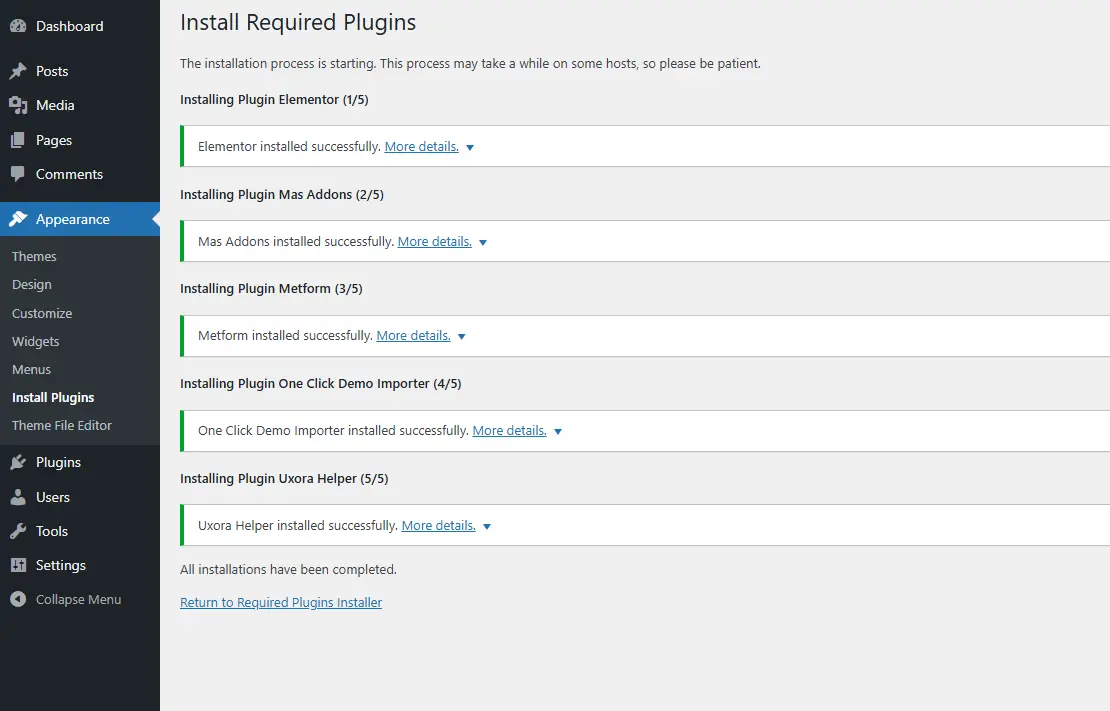Viewport: 1110px width, 711px height.
Task: Select Install Plugins submenu item
Action: [53, 398]
